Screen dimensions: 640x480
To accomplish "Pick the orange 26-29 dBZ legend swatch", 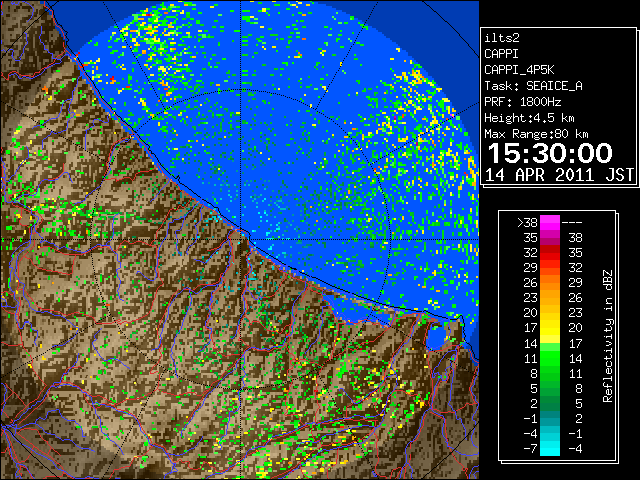I will tap(550, 282).
